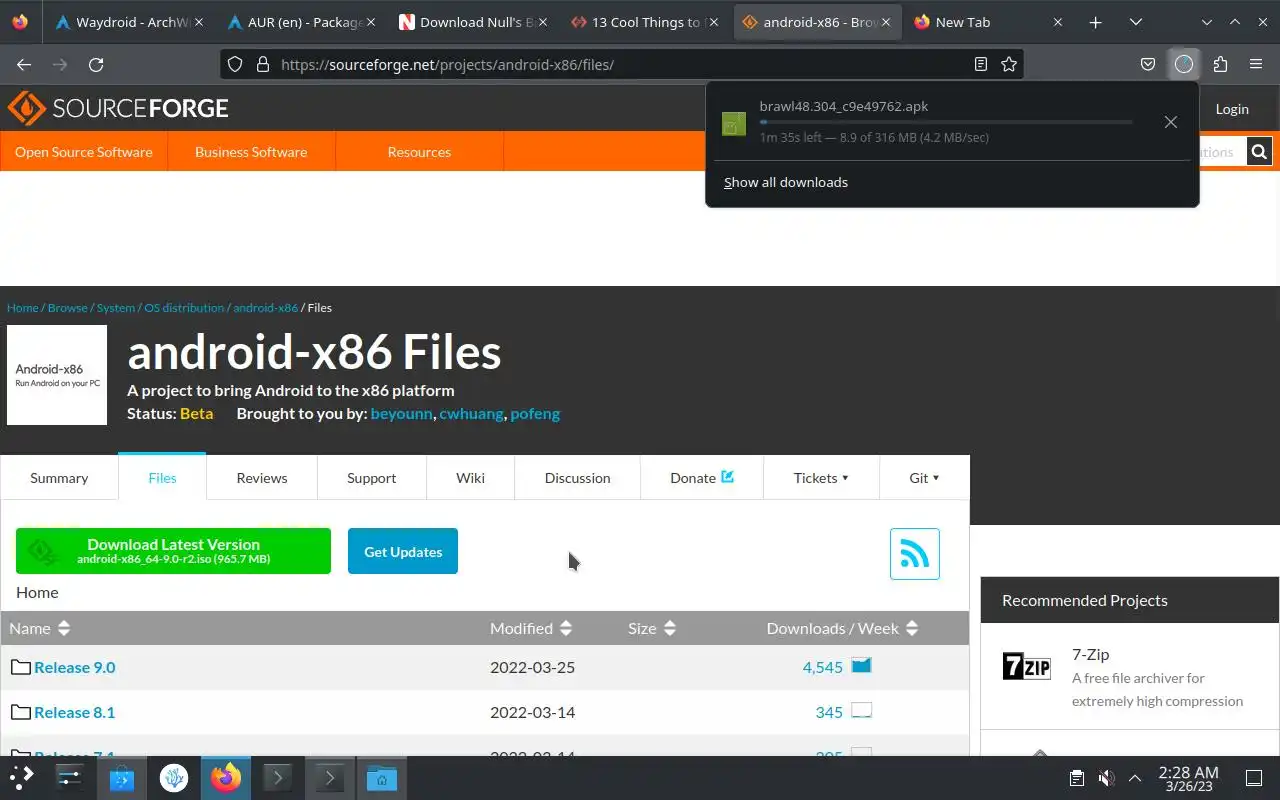Screen dimensions: 1280x800
Task: Click the Release 8.1 downloads chart icon
Action: pos(861,710)
